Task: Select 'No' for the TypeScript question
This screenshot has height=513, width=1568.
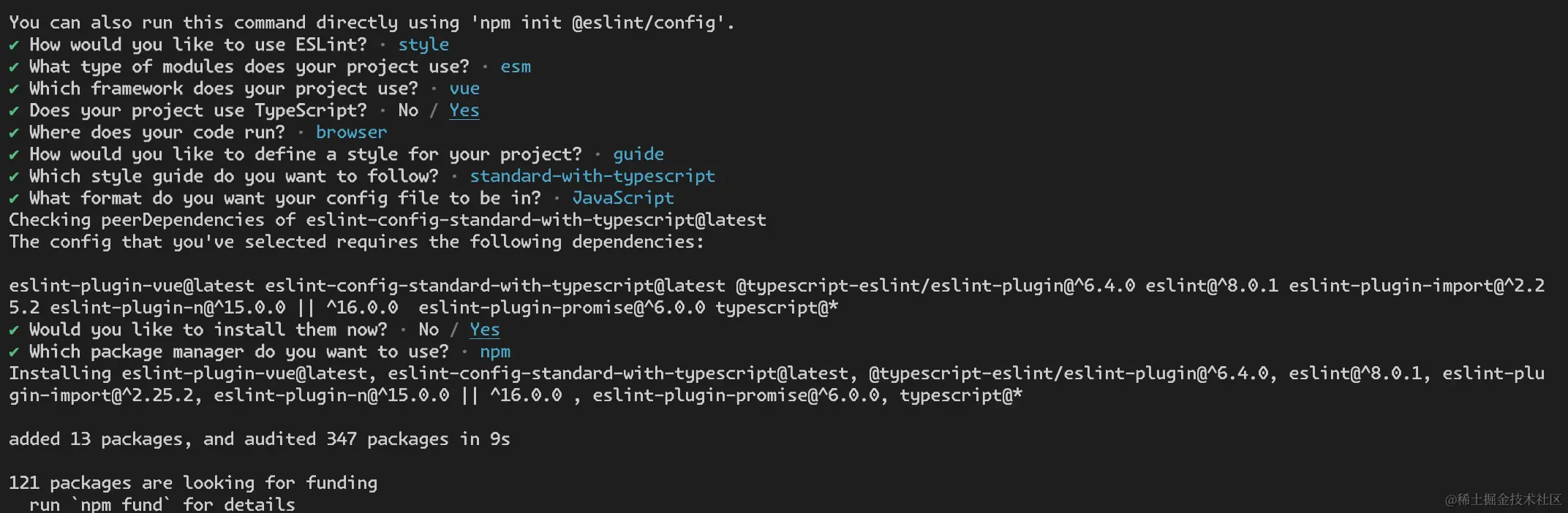Action: click(408, 110)
